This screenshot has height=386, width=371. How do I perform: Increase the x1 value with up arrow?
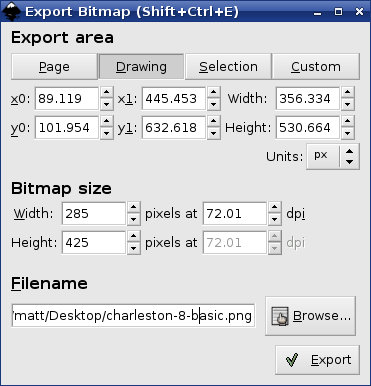point(214,92)
